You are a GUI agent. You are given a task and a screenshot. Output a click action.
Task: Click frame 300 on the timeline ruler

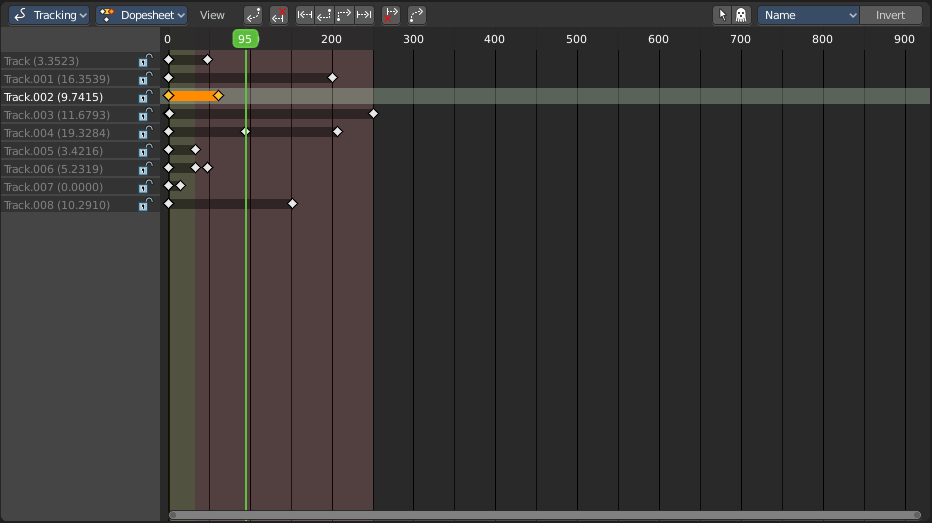coord(414,39)
